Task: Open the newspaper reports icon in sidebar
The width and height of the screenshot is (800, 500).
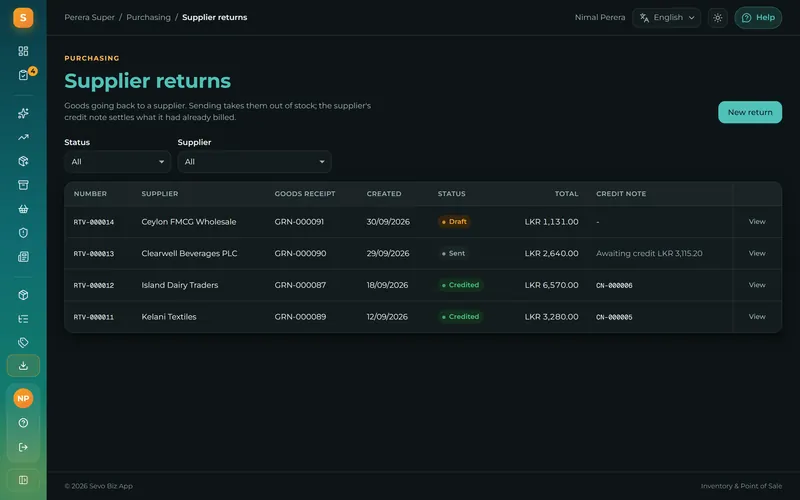Action: 23,257
